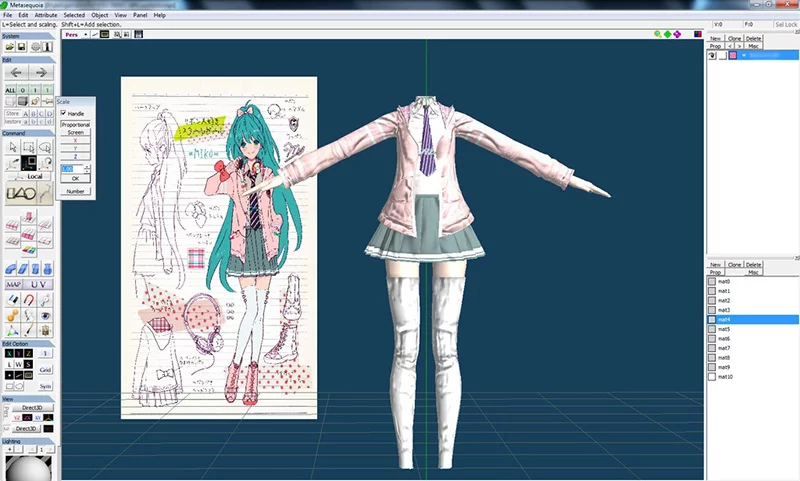Toggle object visibility eye in object panel

712,55
